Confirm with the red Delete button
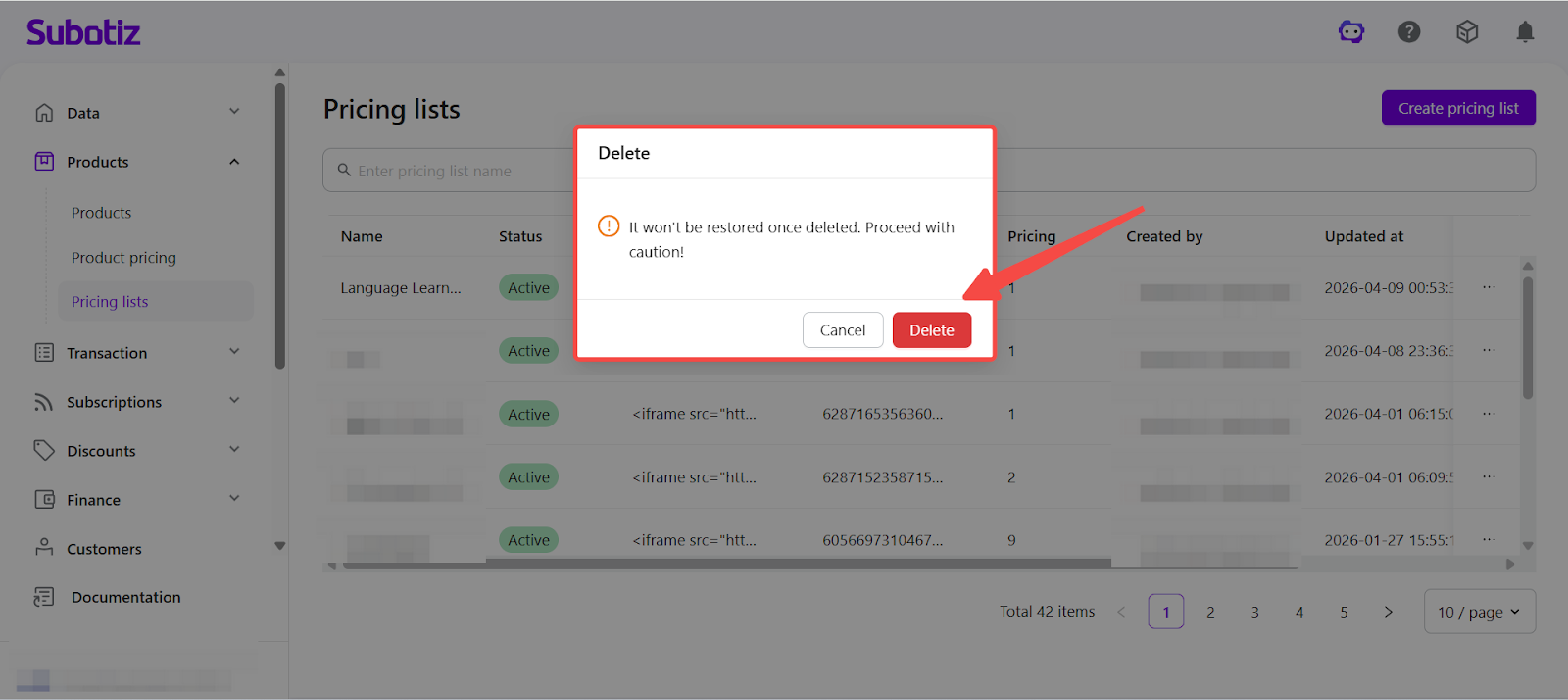 931,330
